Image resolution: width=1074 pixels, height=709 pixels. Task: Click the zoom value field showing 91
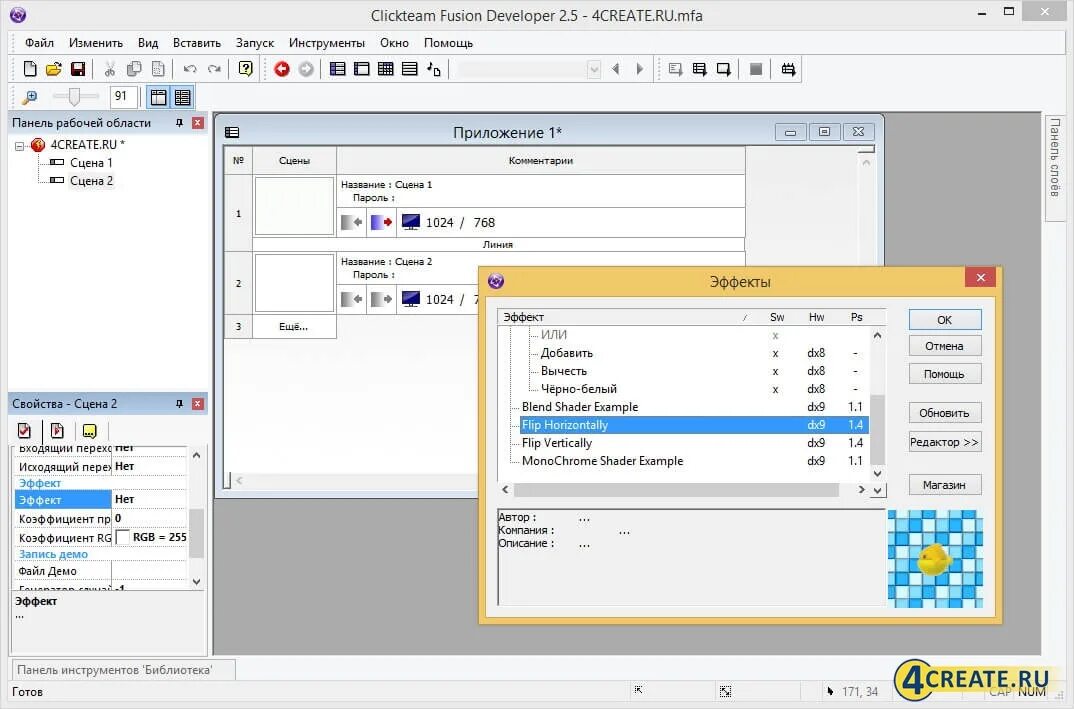click(x=123, y=97)
